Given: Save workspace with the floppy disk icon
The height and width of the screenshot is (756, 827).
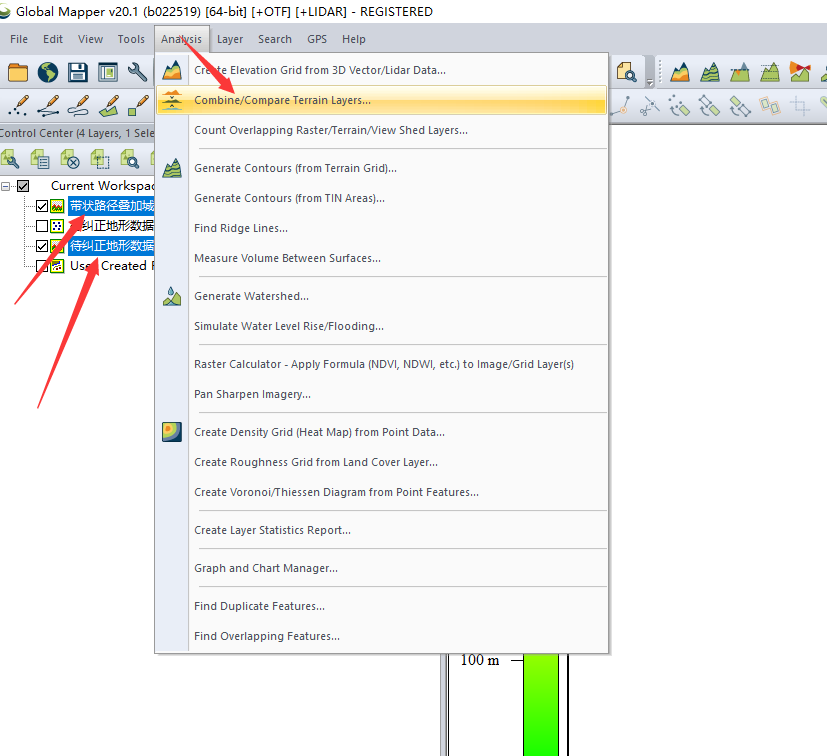Looking at the screenshot, I should point(78,72).
